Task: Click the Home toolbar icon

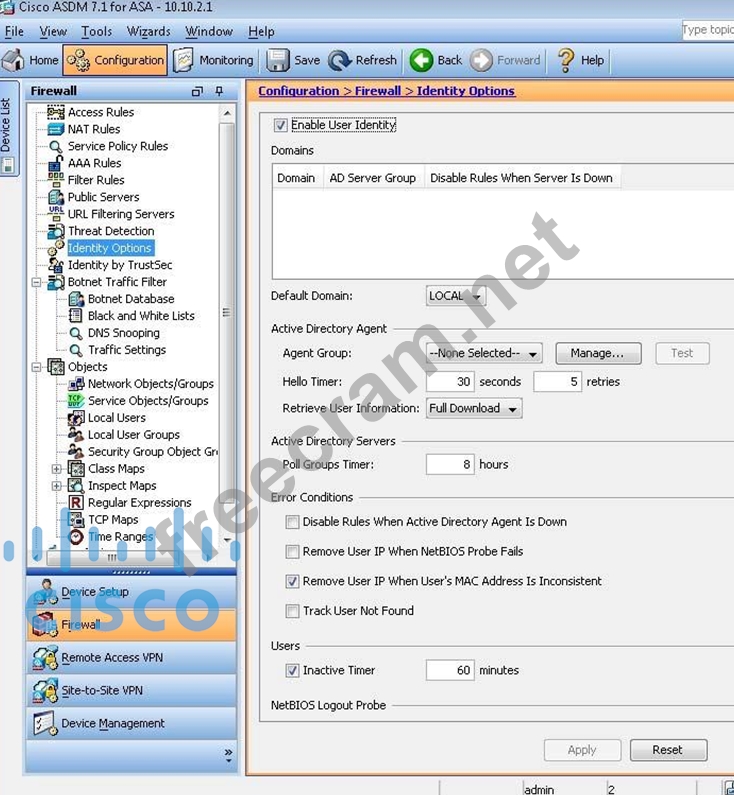Action: pyautogui.click(x=14, y=60)
